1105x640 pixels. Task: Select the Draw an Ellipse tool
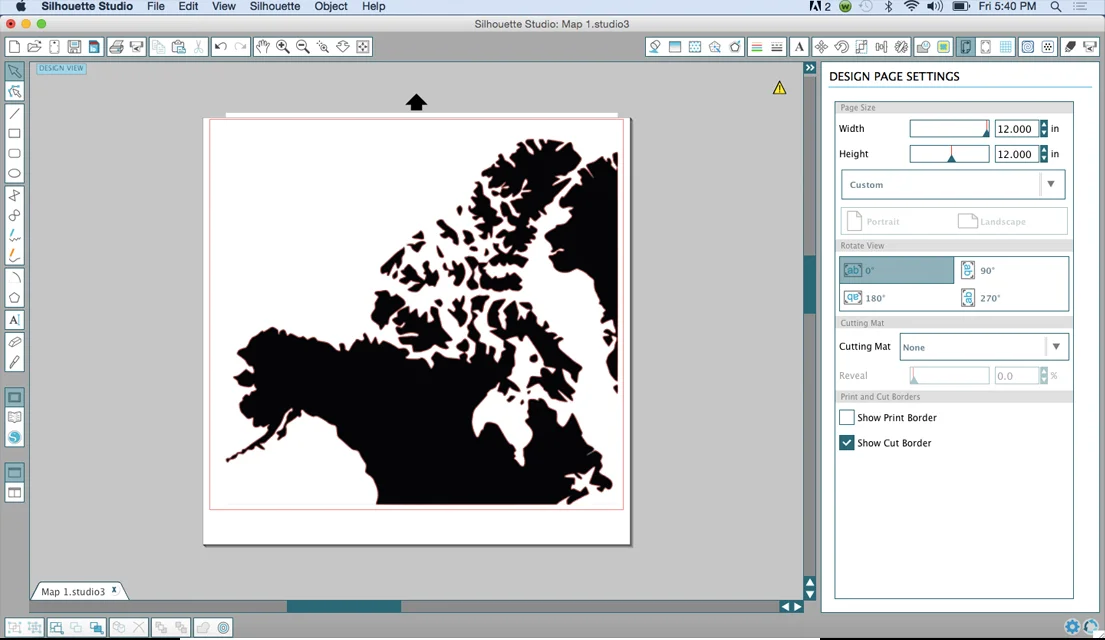[14, 173]
